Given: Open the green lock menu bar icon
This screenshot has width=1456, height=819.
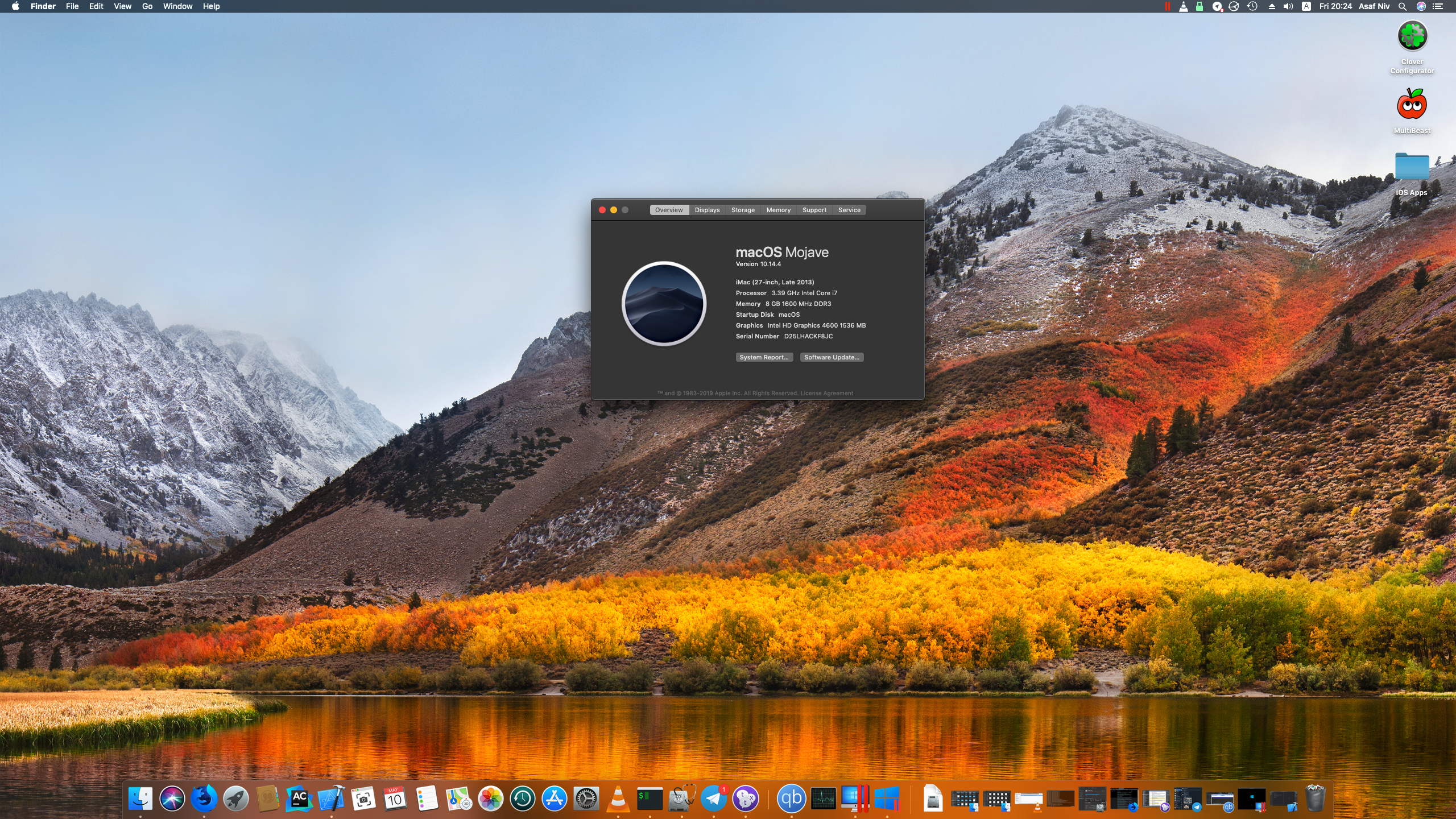Looking at the screenshot, I should pyautogui.click(x=1199, y=6).
